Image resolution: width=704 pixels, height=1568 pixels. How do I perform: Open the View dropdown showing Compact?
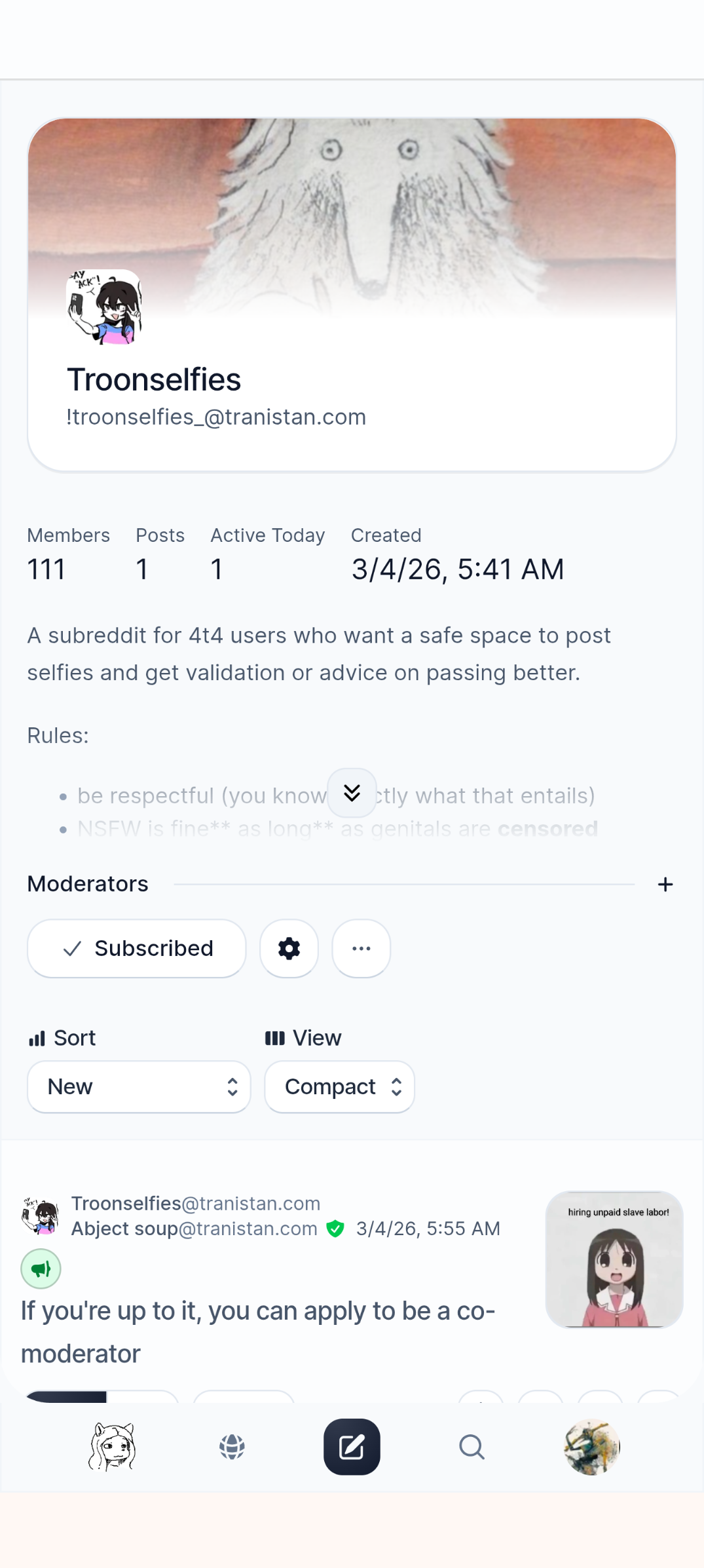tap(339, 1086)
